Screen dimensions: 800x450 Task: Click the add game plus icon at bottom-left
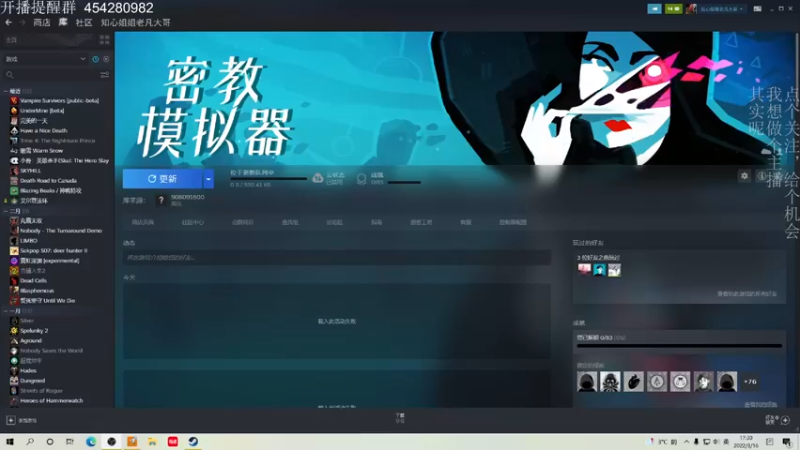pos(11,420)
